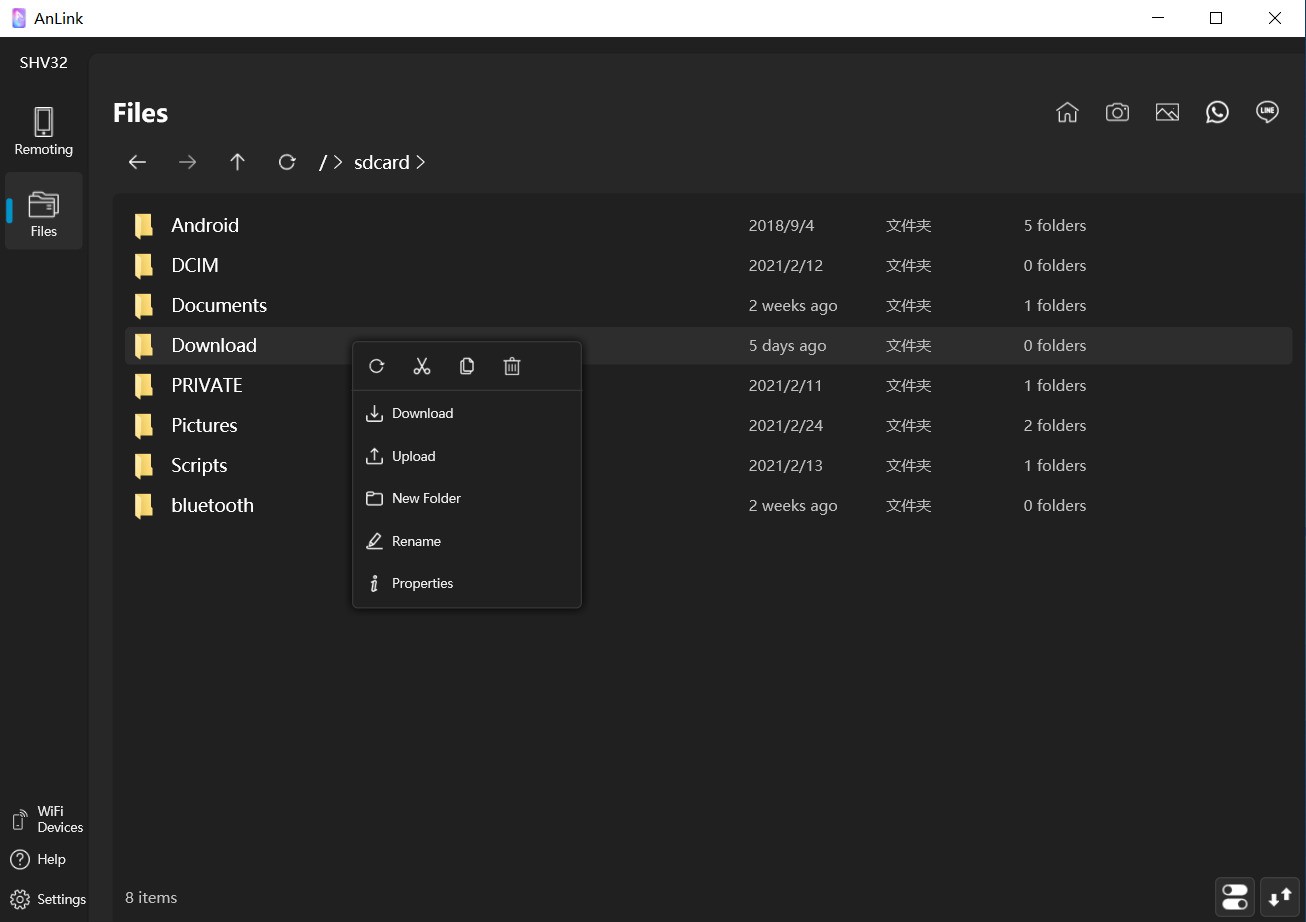Open the pictures shortcut icon
This screenshot has width=1306, height=922.
point(1167,113)
